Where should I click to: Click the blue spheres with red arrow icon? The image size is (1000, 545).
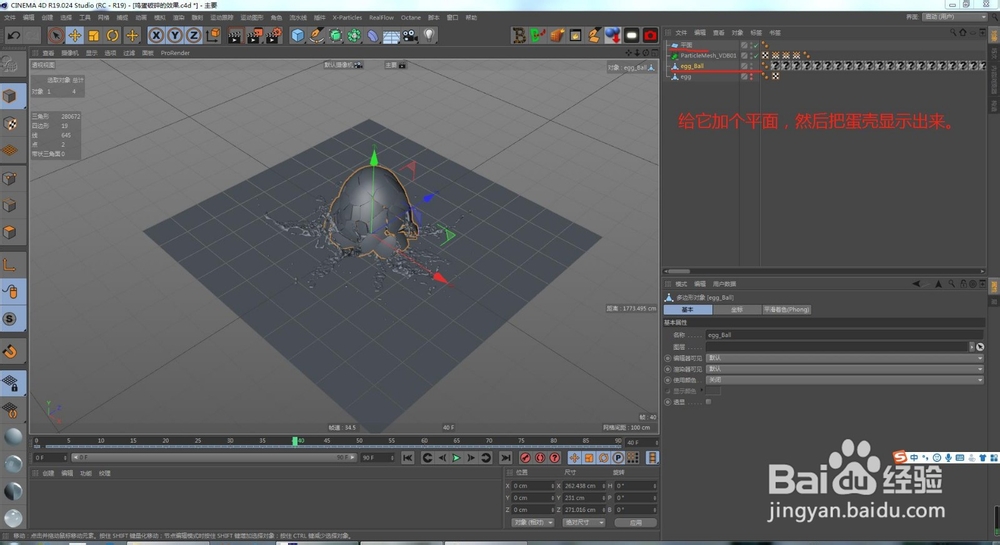(x=612, y=36)
